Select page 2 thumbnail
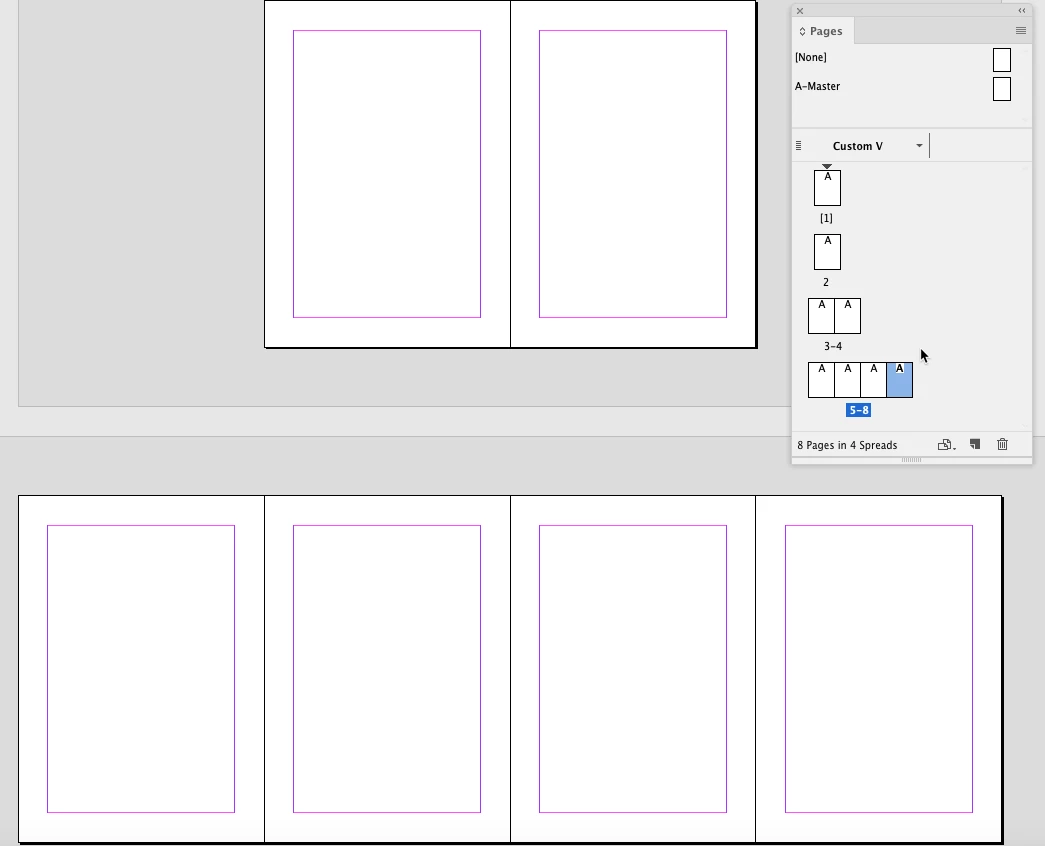 (x=827, y=252)
